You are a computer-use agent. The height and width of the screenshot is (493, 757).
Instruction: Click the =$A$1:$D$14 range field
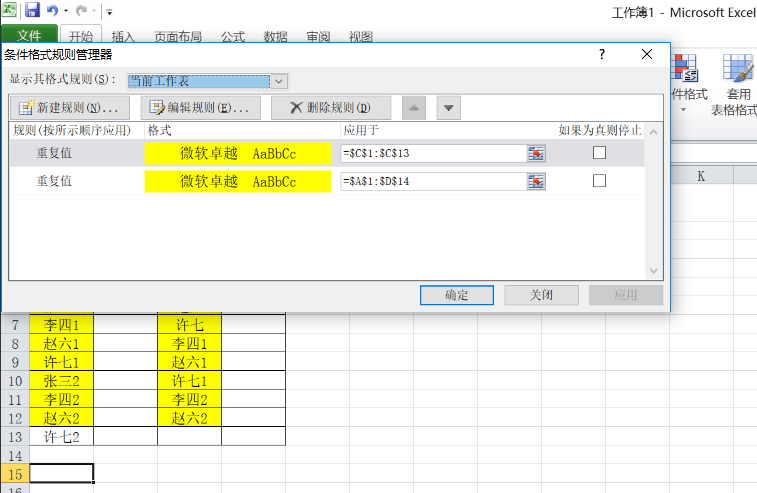[x=433, y=181]
